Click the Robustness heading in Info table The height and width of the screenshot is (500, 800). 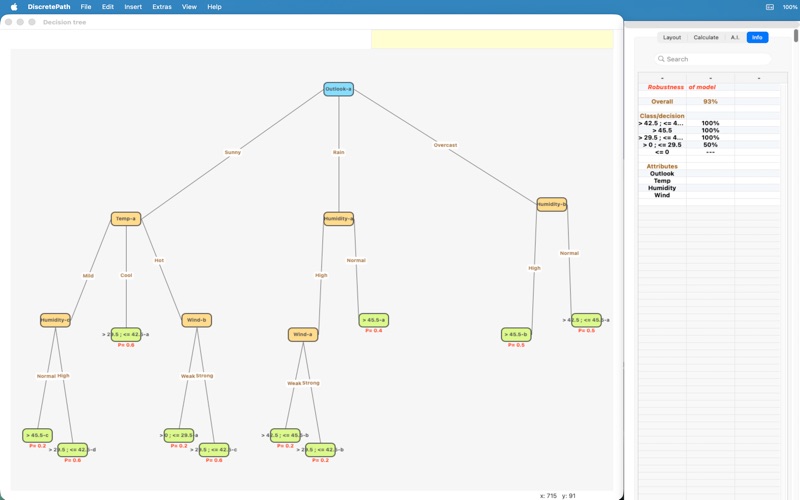[x=666, y=87]
